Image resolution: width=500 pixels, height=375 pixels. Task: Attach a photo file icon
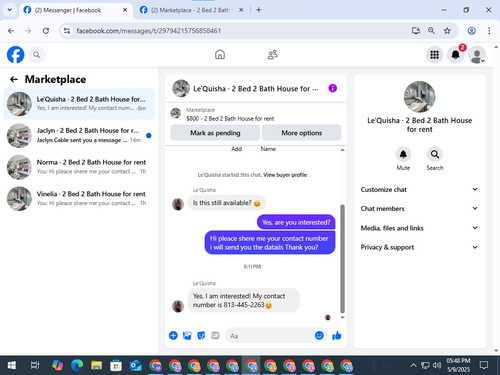[x=187, y=335]
